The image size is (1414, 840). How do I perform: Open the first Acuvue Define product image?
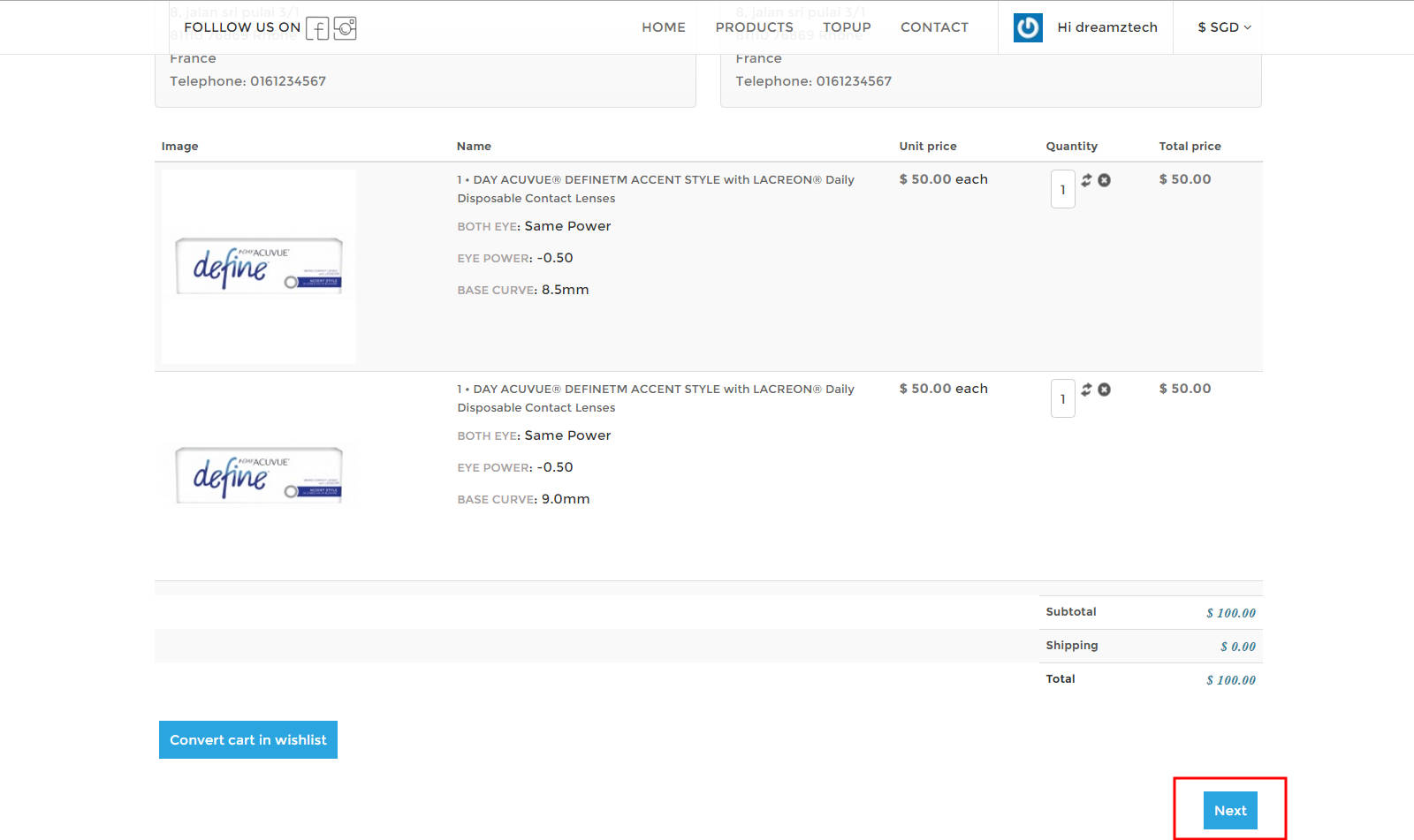[259, 266]
